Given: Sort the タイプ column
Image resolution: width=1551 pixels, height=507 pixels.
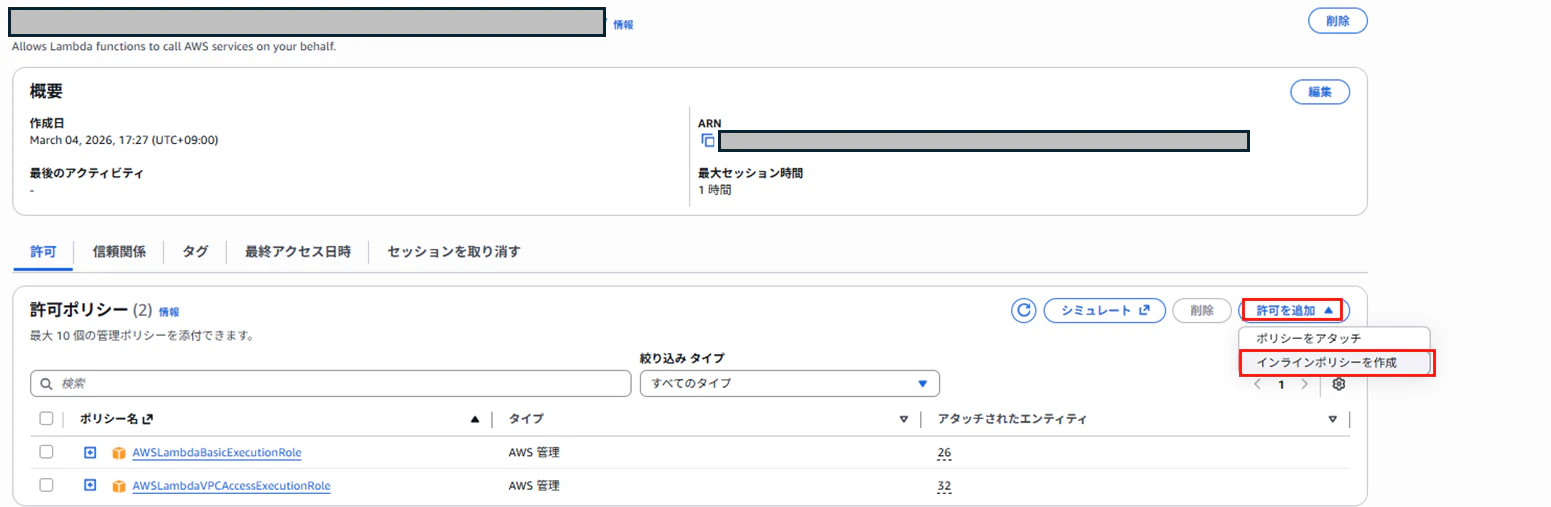Looking at the screenshot, I should [903, 420].
